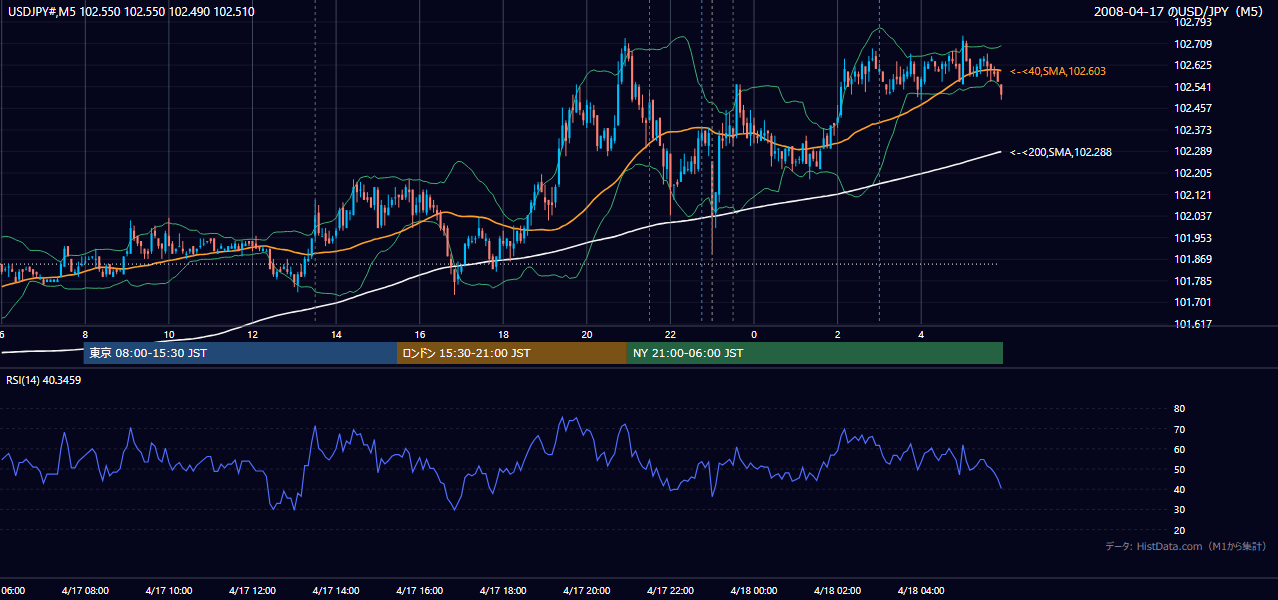Click the 4/17 22:00 bottom time label
The width and height of the screenshot is (1278, 600).
pyautogui.click(x=670, y=590)
